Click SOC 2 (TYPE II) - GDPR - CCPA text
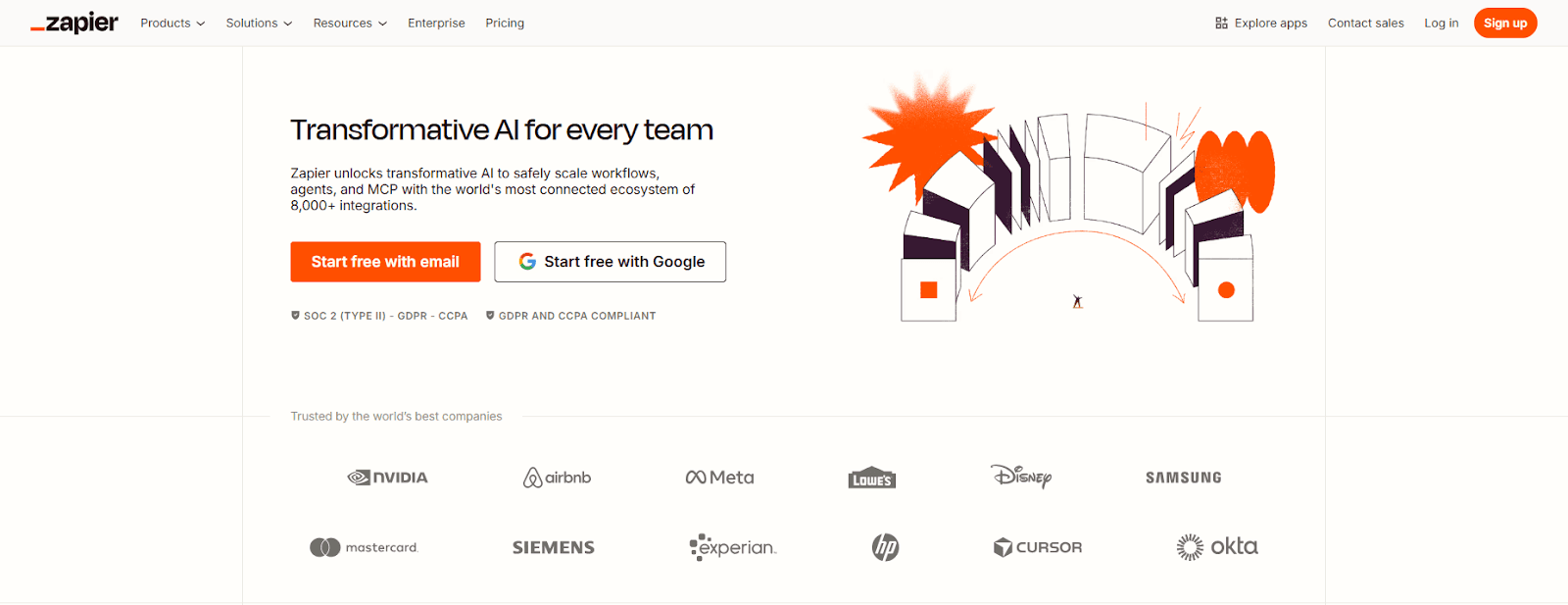Screen dimensions: 1568x605 (385, 316)
